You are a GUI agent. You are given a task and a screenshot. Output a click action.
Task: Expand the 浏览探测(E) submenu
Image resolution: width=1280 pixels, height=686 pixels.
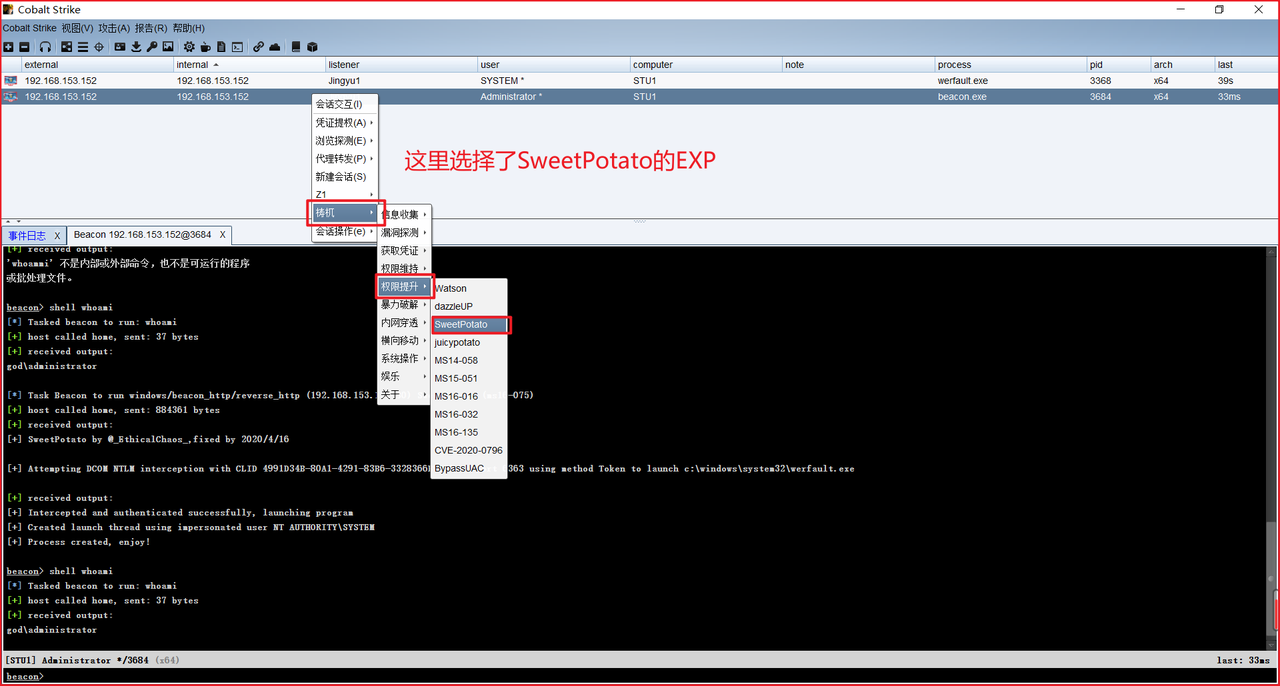345,140
